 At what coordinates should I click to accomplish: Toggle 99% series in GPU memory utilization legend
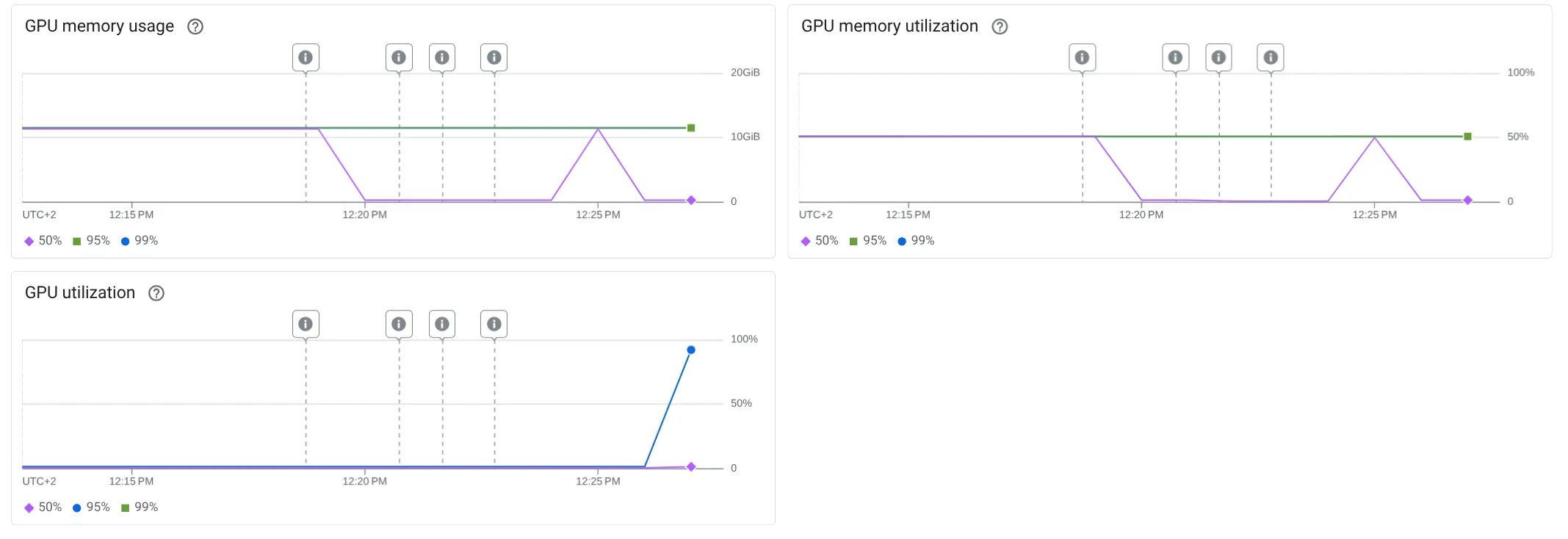916,241
